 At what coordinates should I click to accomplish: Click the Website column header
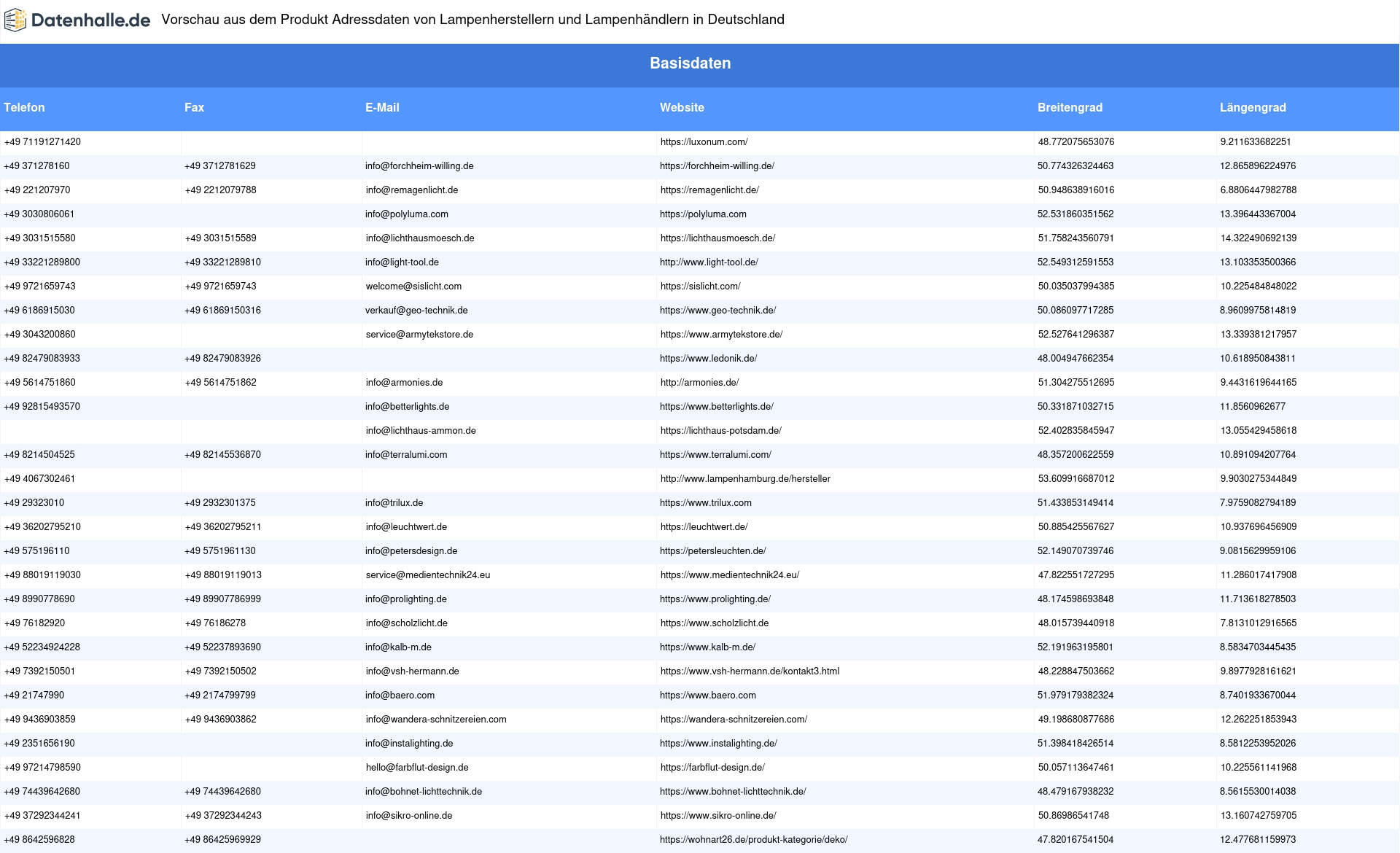click(x=682, y=107)
